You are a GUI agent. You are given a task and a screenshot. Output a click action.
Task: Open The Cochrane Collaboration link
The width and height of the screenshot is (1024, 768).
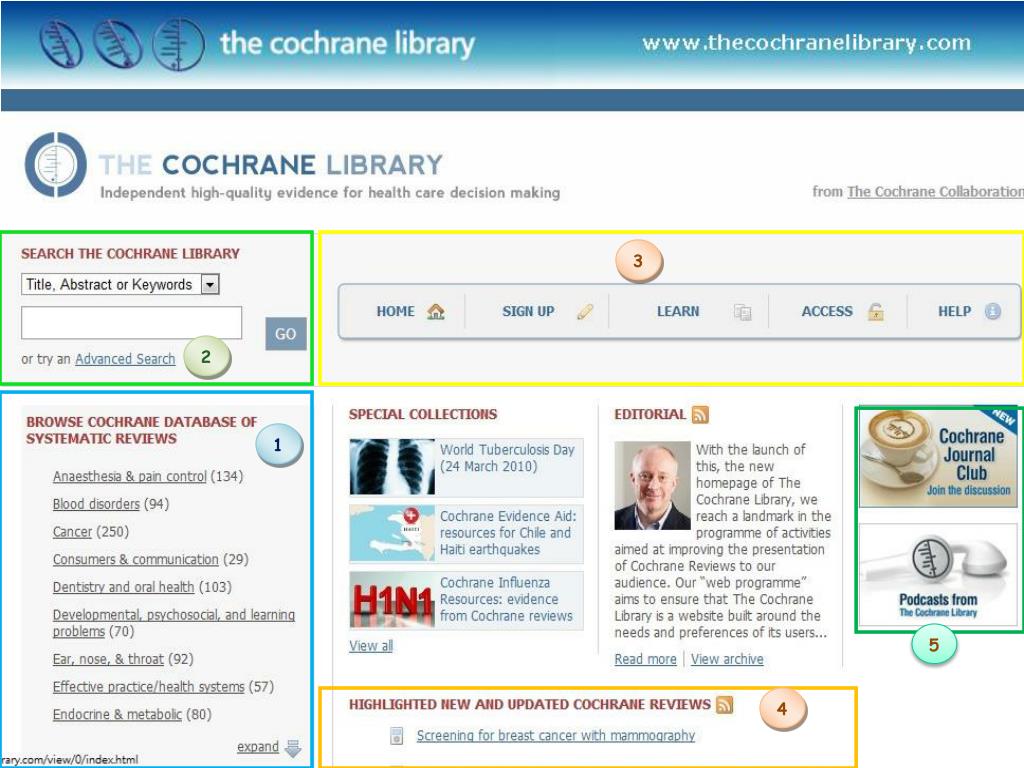935,191
